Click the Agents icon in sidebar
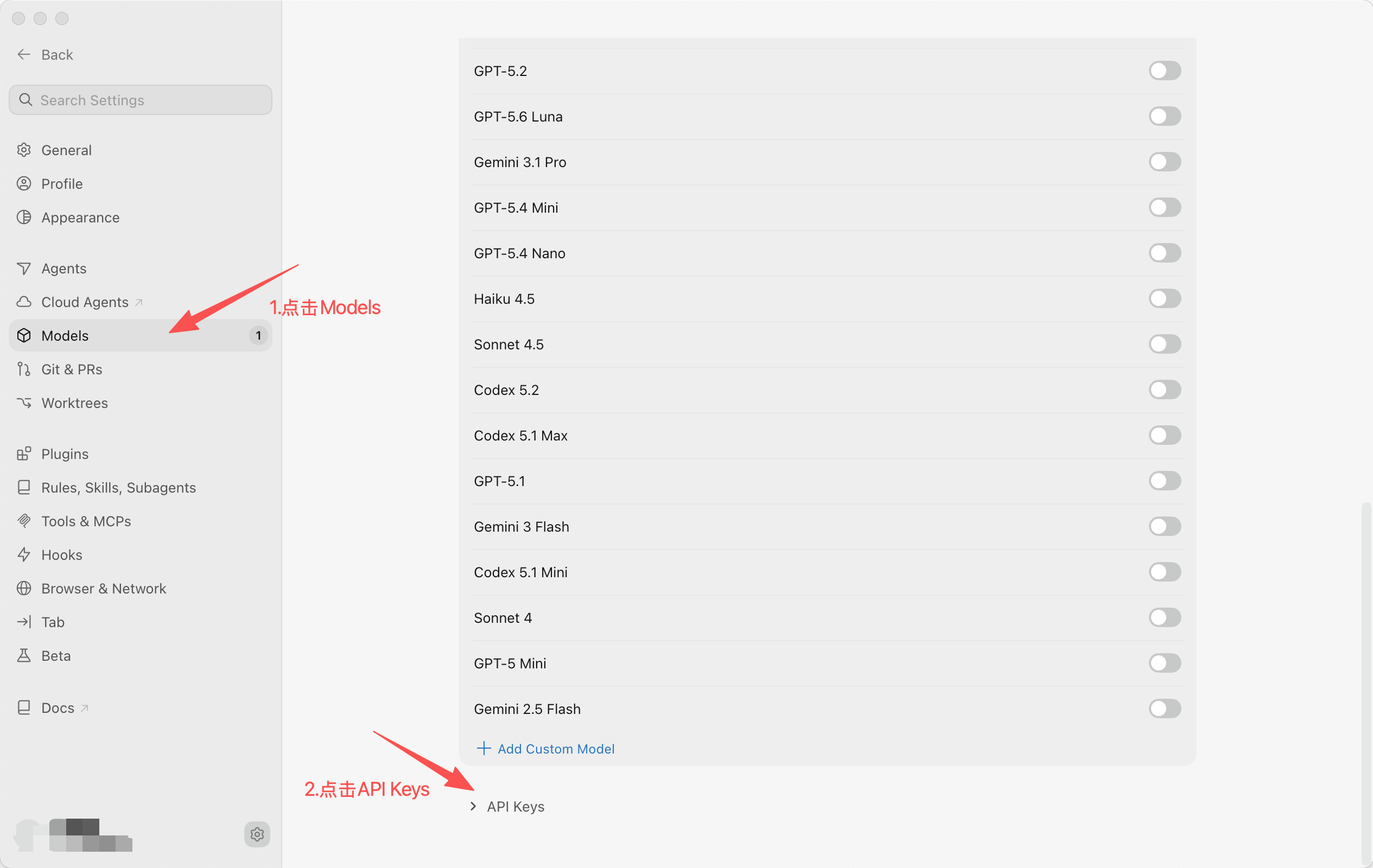This screenshot has height=868, width=1373. pyautogui.click(x=24, y=269)
